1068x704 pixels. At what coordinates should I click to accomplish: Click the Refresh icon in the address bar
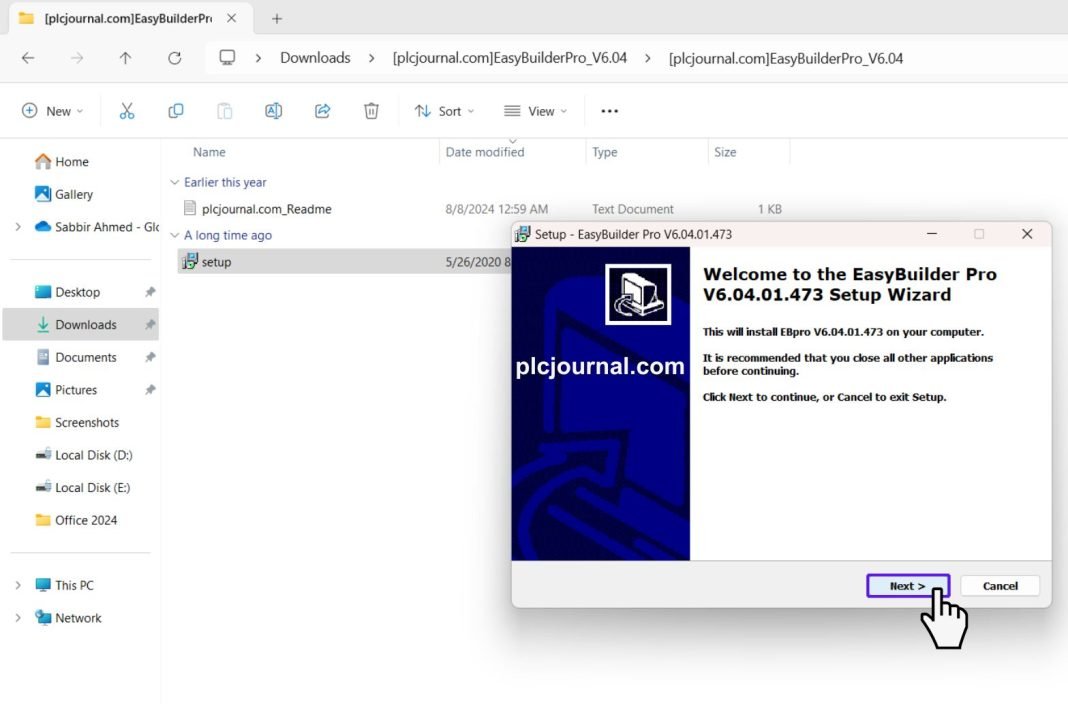pos(174,58)
